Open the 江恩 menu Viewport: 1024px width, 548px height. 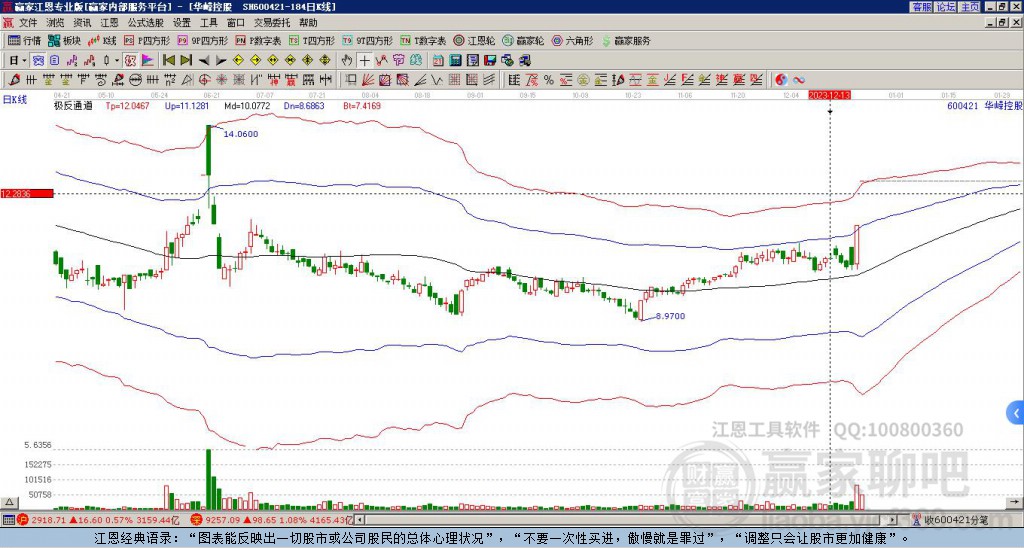pyautogui.click(x=109, y=23)
